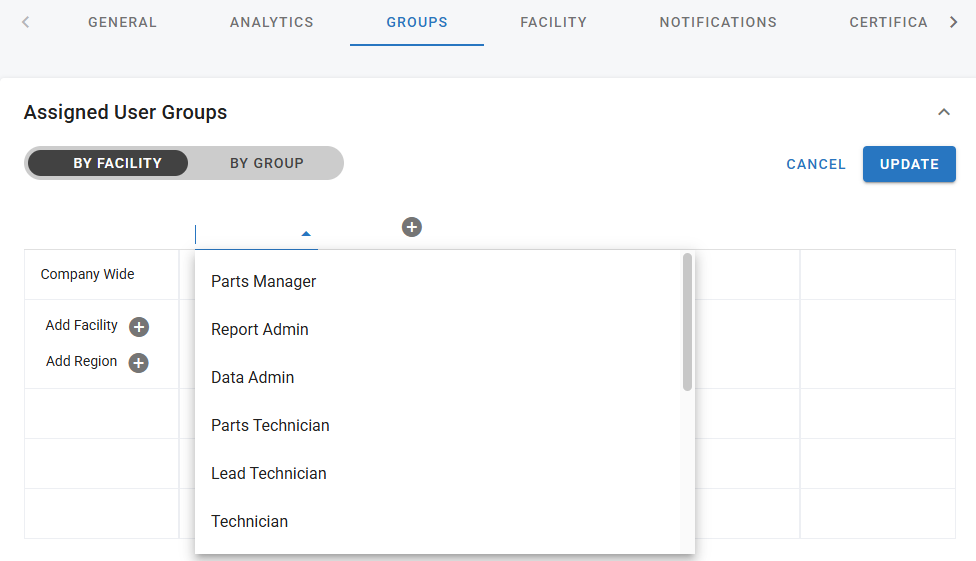The image size is (976, 561).
Task: Select the Parts Technician option
Action: [x=270, y=426]
